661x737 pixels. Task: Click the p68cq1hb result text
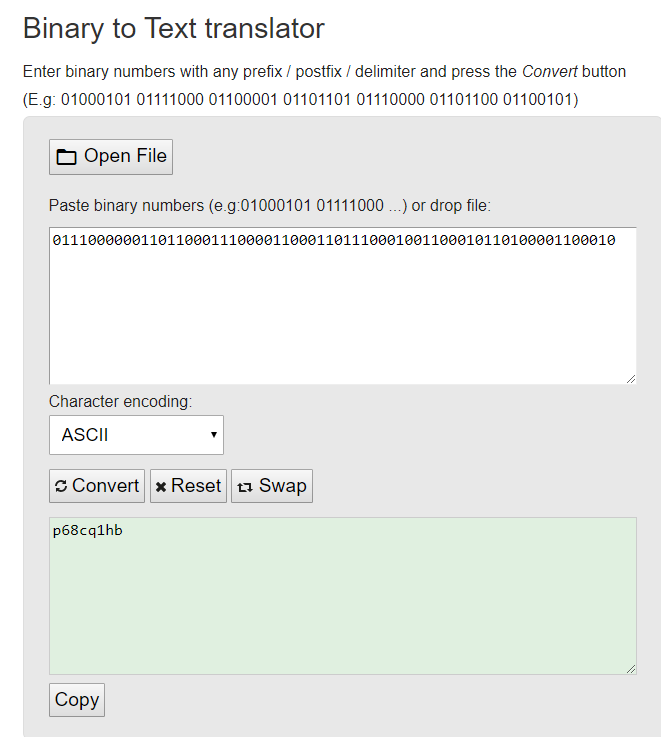pos(88,531)
